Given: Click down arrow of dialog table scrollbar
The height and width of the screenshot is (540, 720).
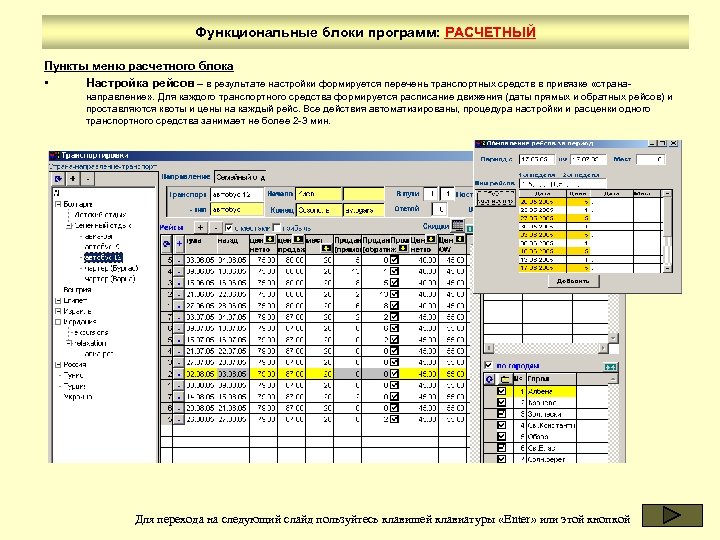Looking at the screenshot, I should tap(668, 270).
